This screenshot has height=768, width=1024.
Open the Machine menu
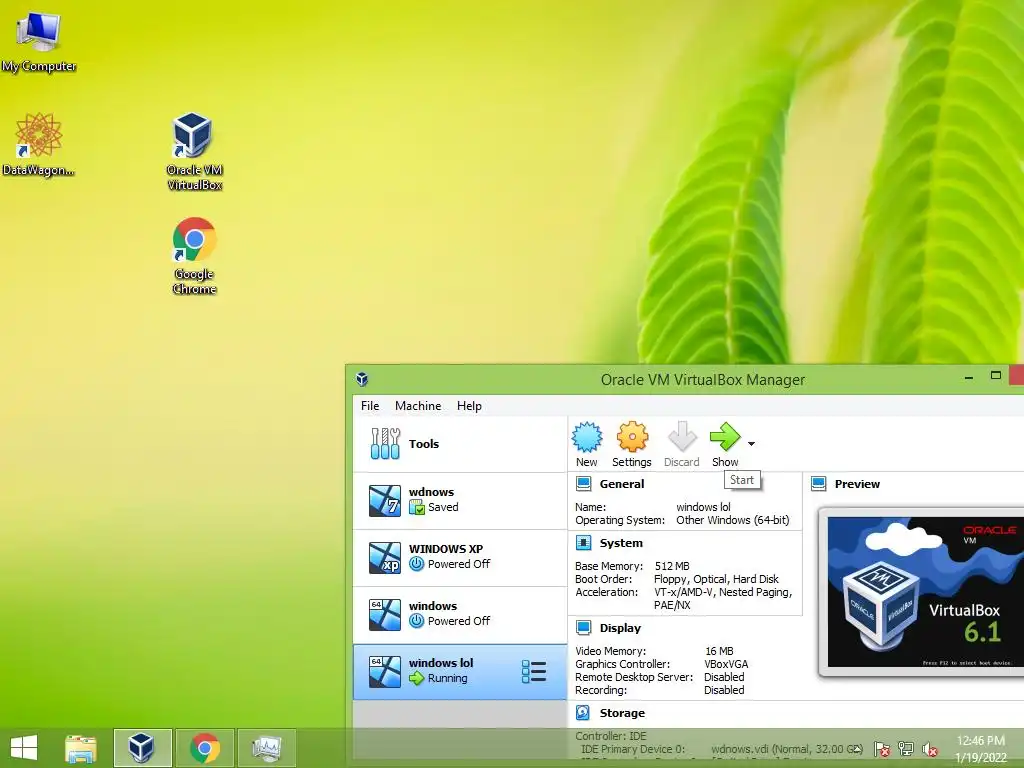[418, 406]
